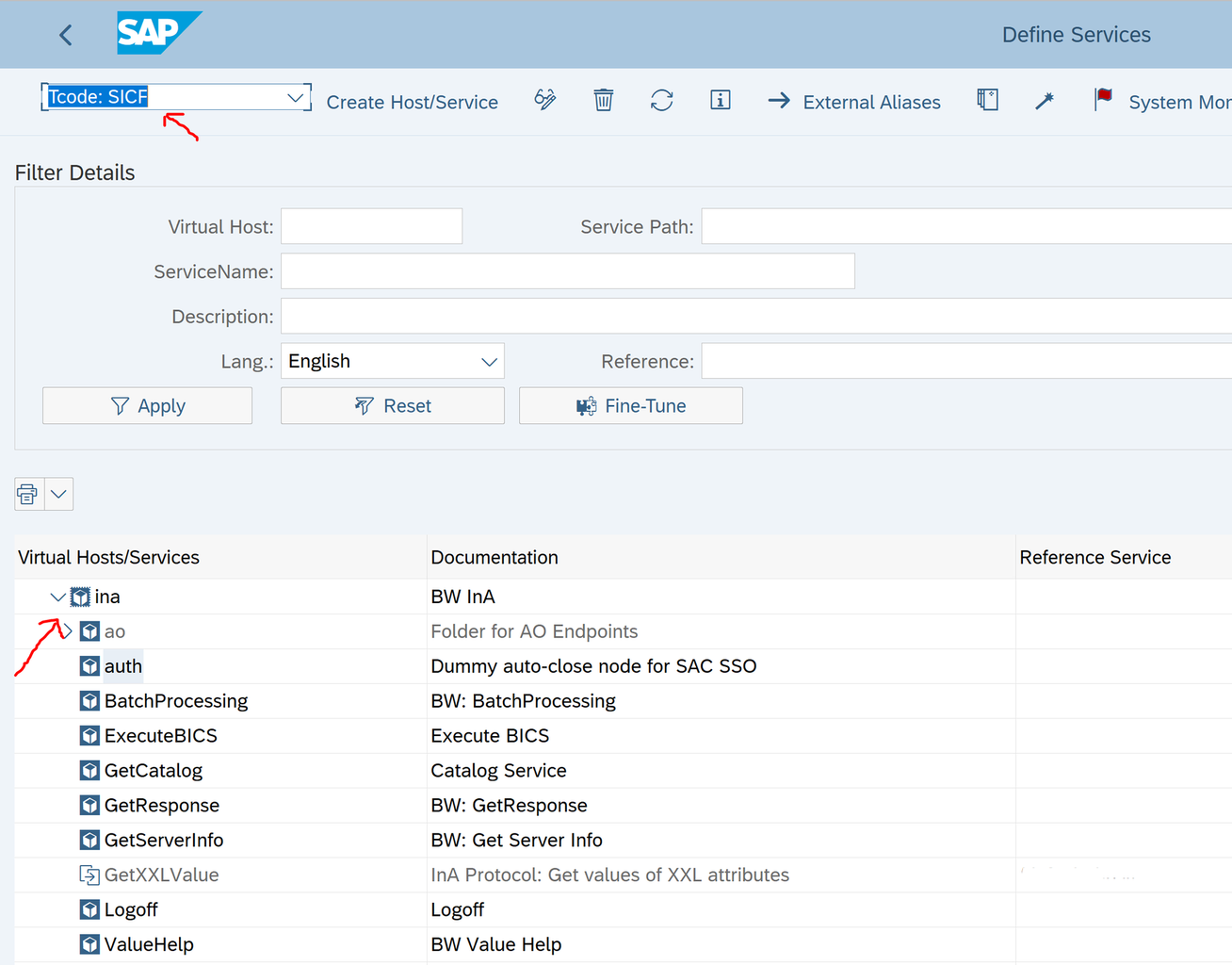Click the change/display glasses-pencil icon
This screenshot has width=1232, height=965.
point(545,100)
